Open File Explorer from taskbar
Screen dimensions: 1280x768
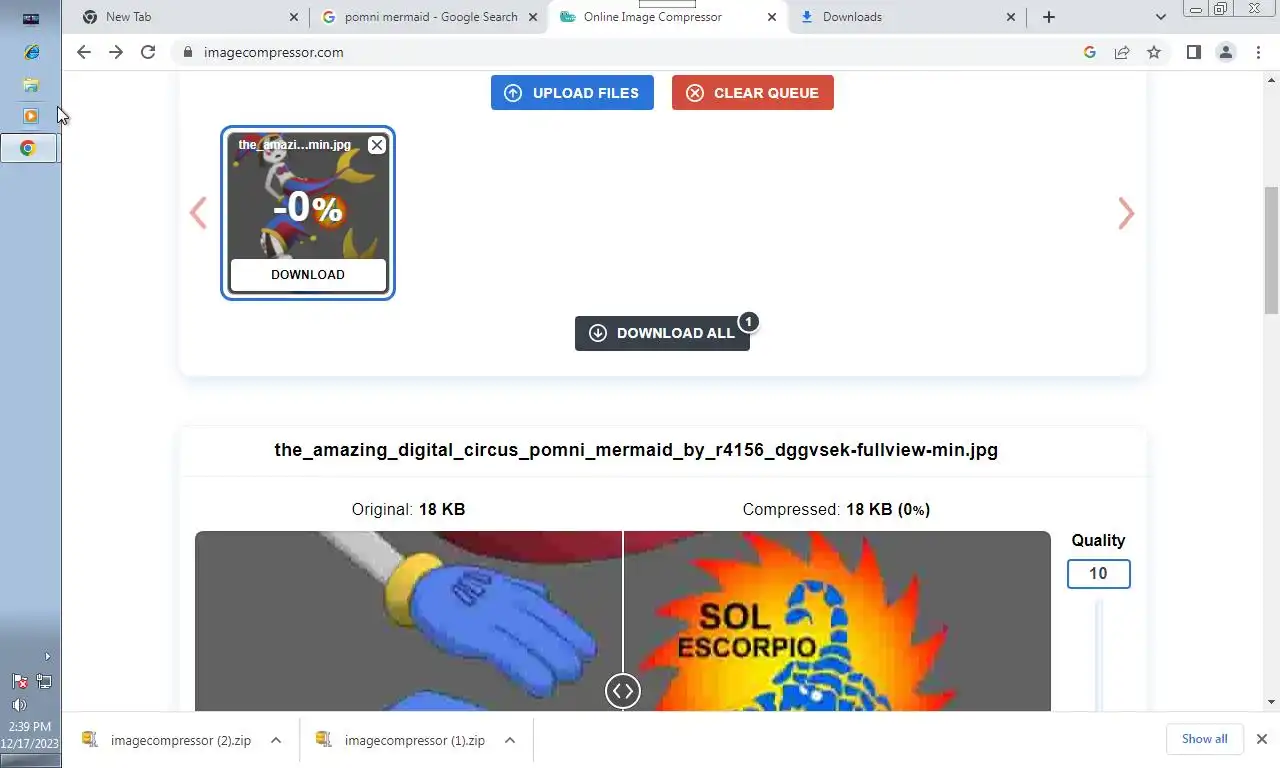(31, 85)
